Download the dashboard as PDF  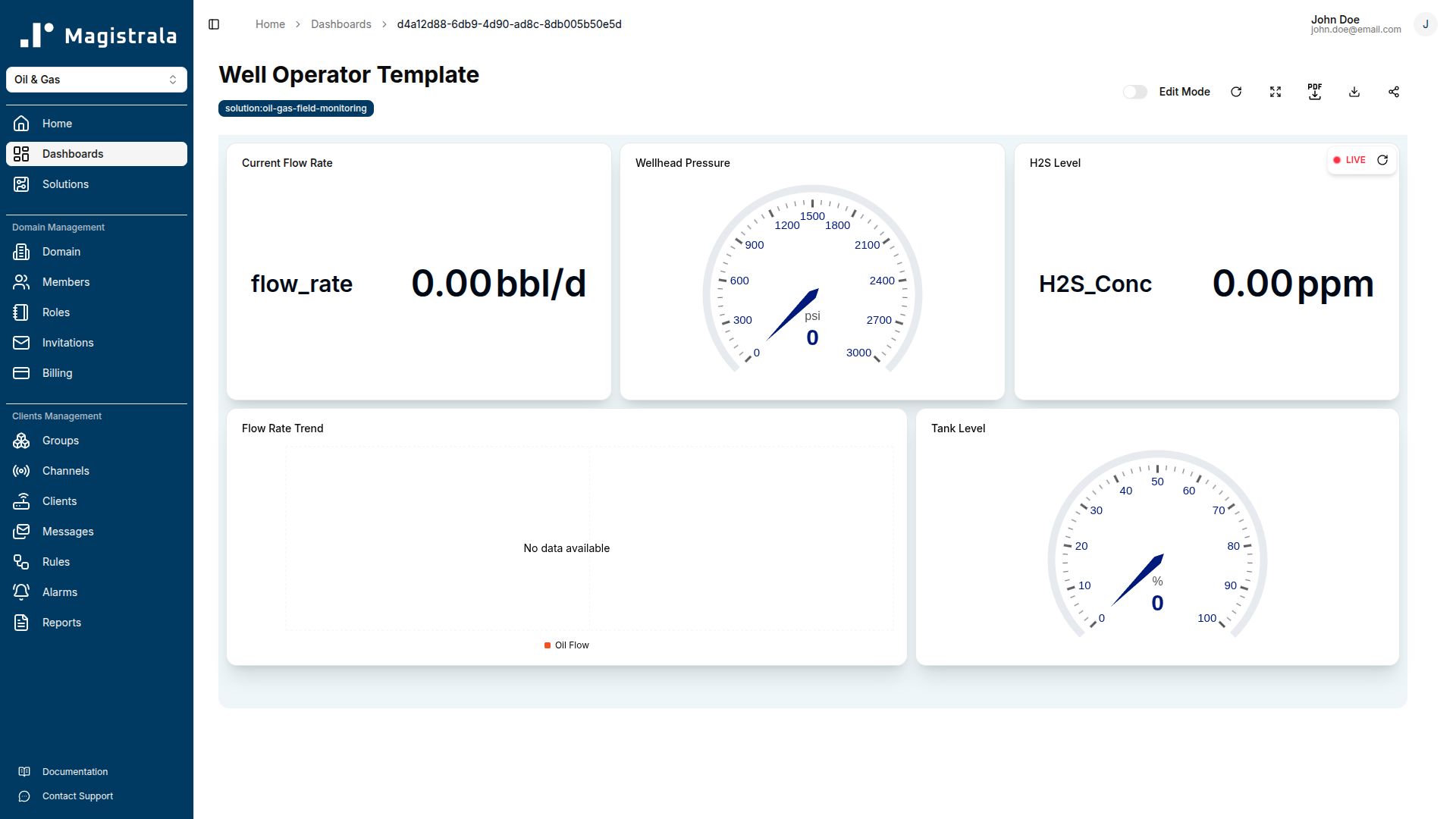1315,92
